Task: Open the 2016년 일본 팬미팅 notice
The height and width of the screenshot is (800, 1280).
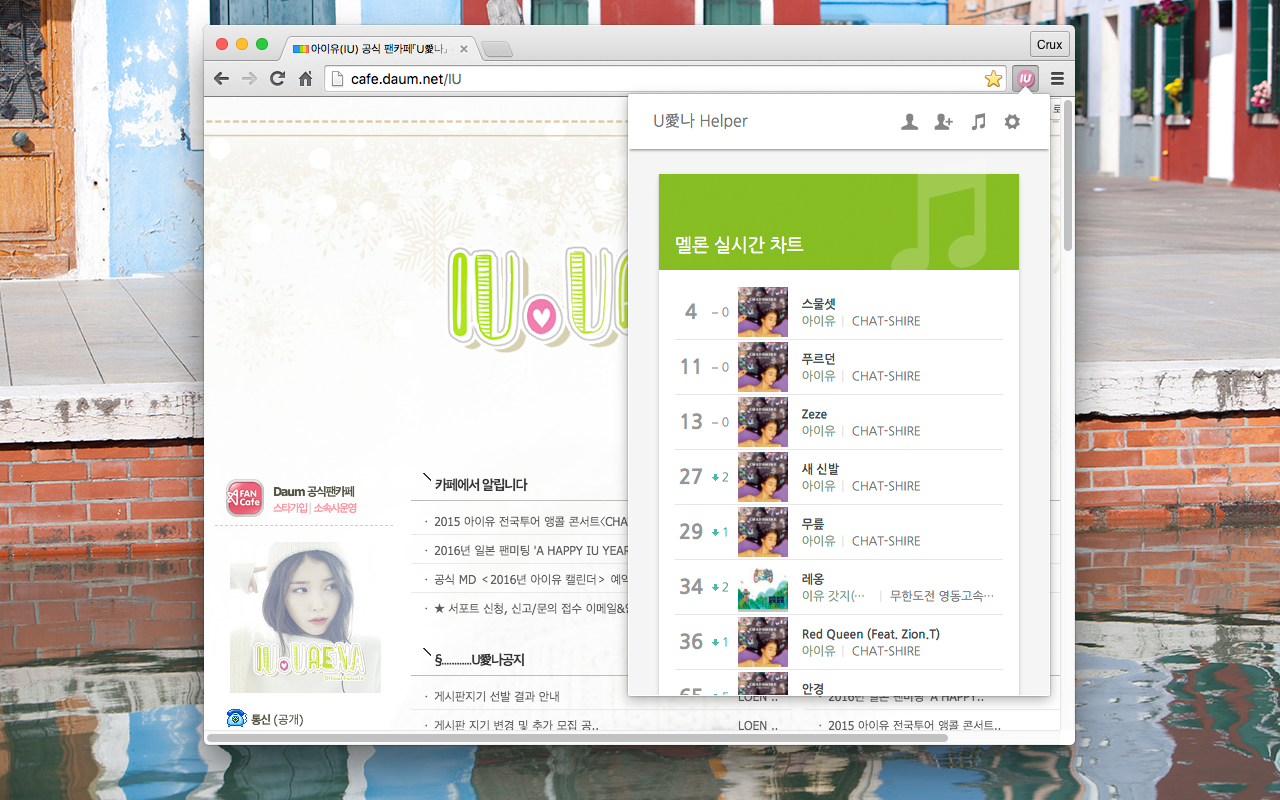Action: tap(531, 550)
